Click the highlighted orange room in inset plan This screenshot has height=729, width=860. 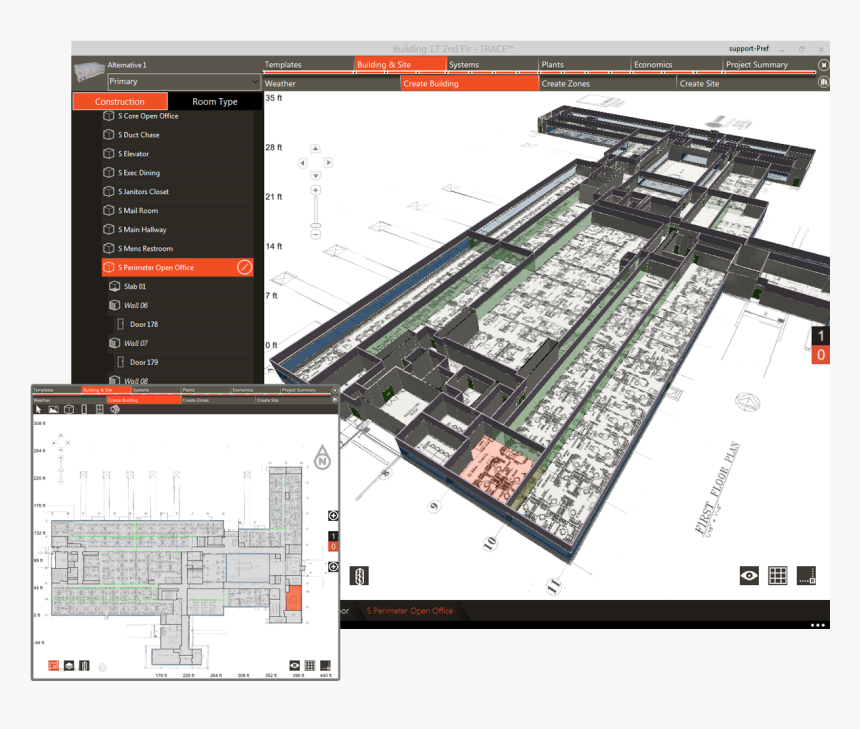293,598
